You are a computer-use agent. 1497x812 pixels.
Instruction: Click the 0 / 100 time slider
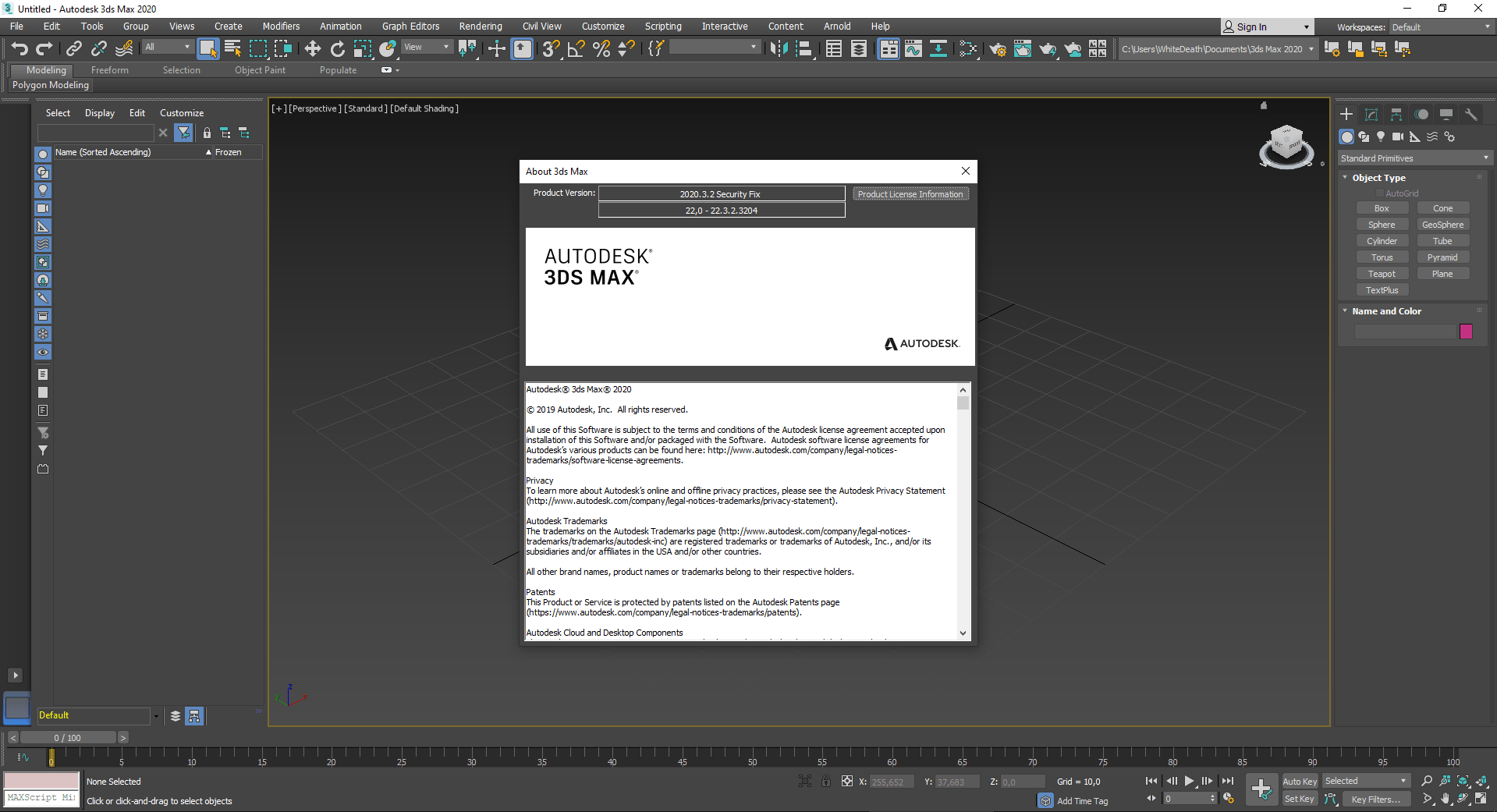[x=68, y=738]
